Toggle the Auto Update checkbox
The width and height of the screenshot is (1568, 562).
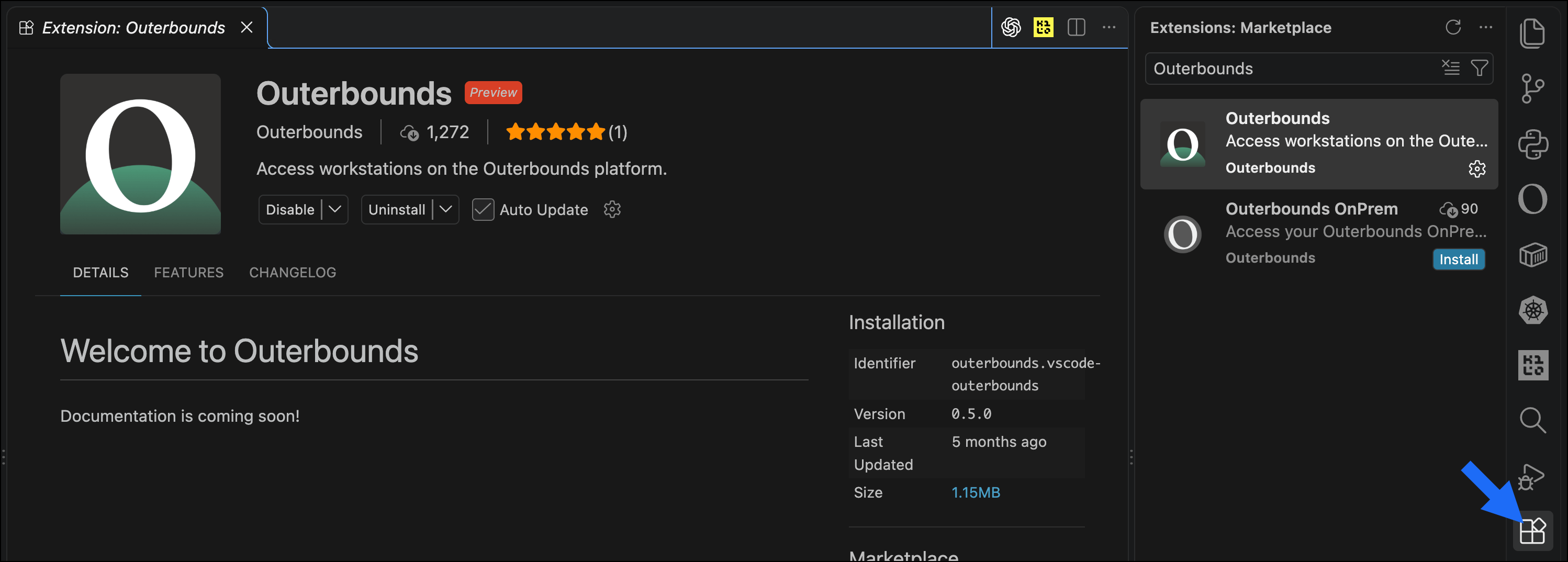pyautogui.click(x=483, y=209)
